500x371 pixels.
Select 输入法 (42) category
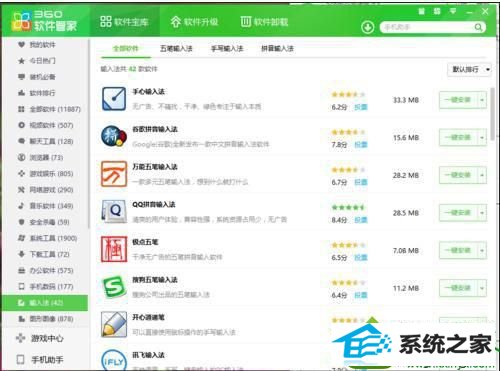[45, 303]
